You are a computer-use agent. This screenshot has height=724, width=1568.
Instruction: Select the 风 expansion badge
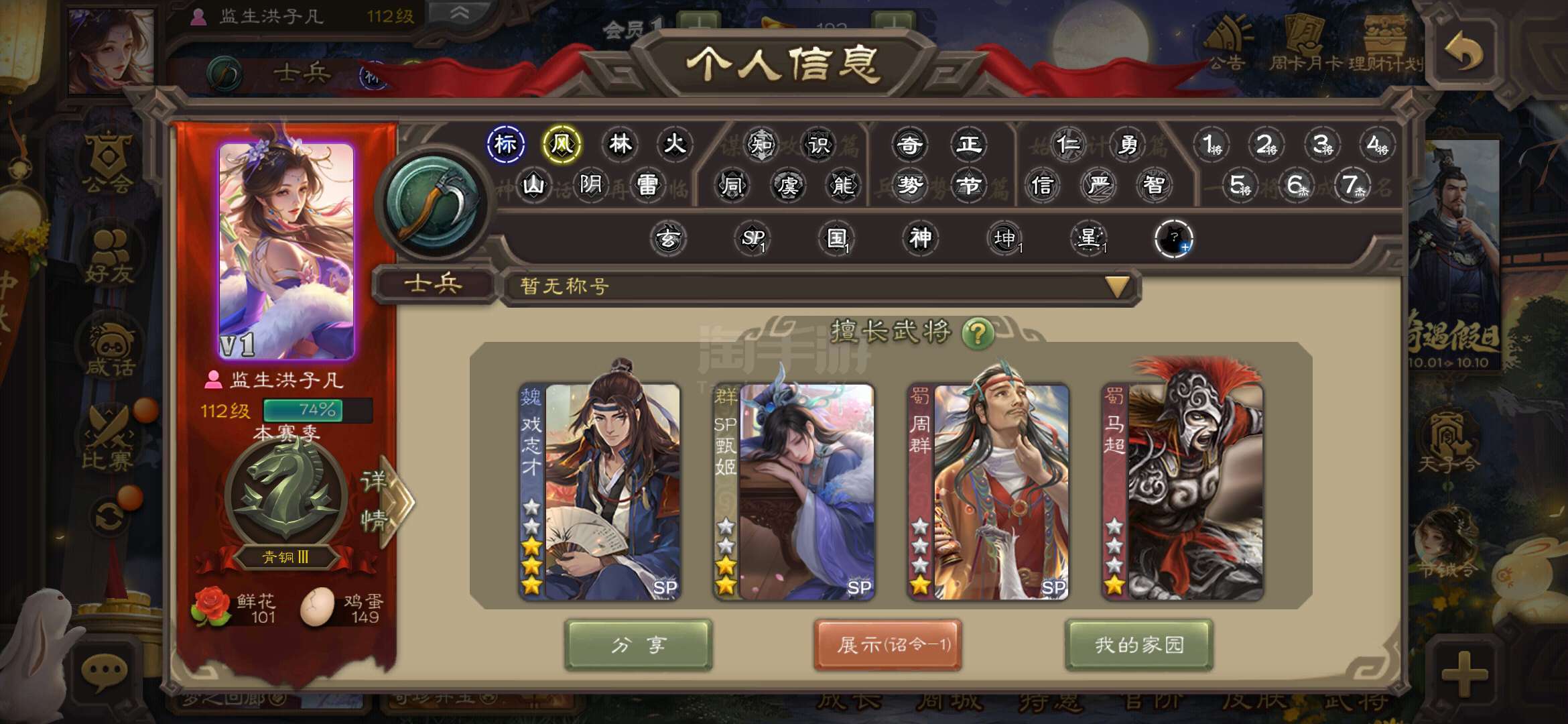click(562, 144)
